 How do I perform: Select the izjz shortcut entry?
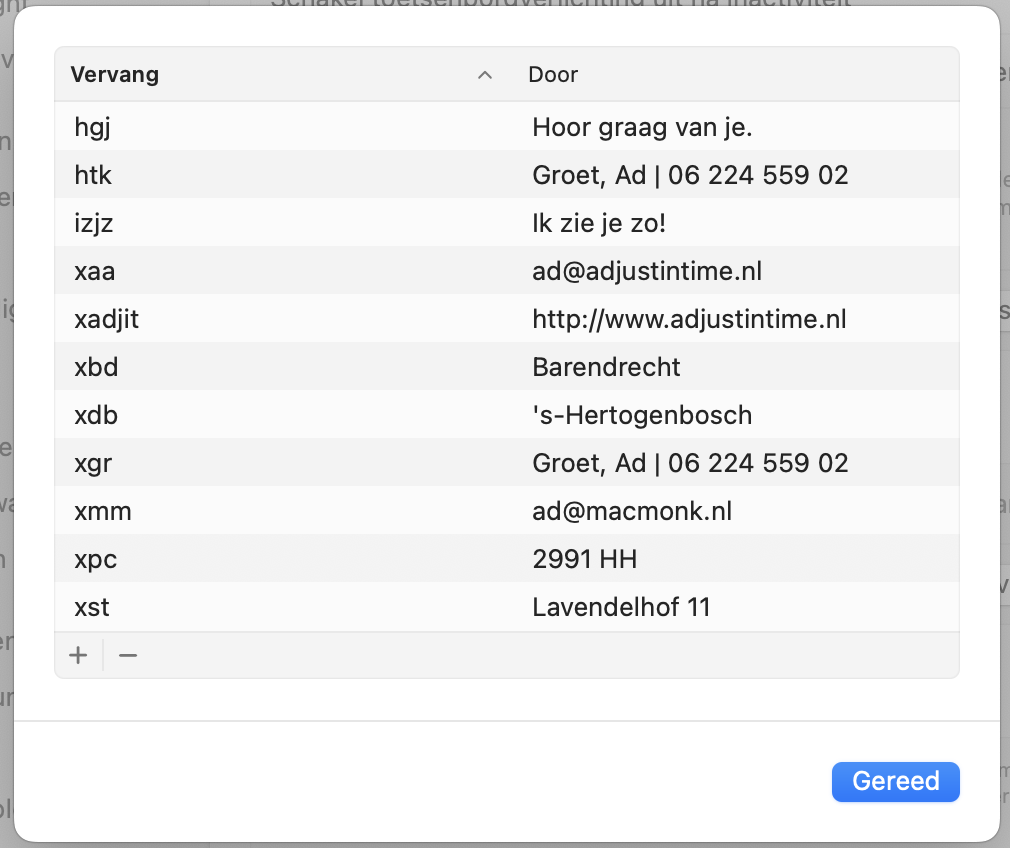pyautogui.click(x=94, y=223)
